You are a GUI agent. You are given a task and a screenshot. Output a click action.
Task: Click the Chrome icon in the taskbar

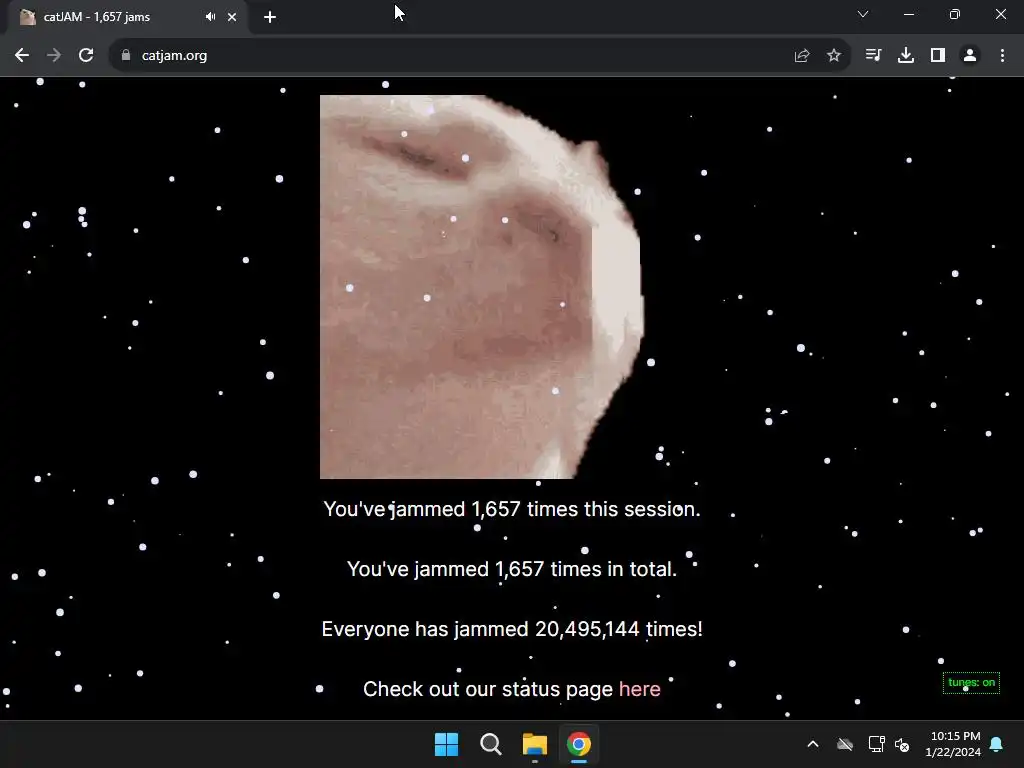click(x=579, y=744)
